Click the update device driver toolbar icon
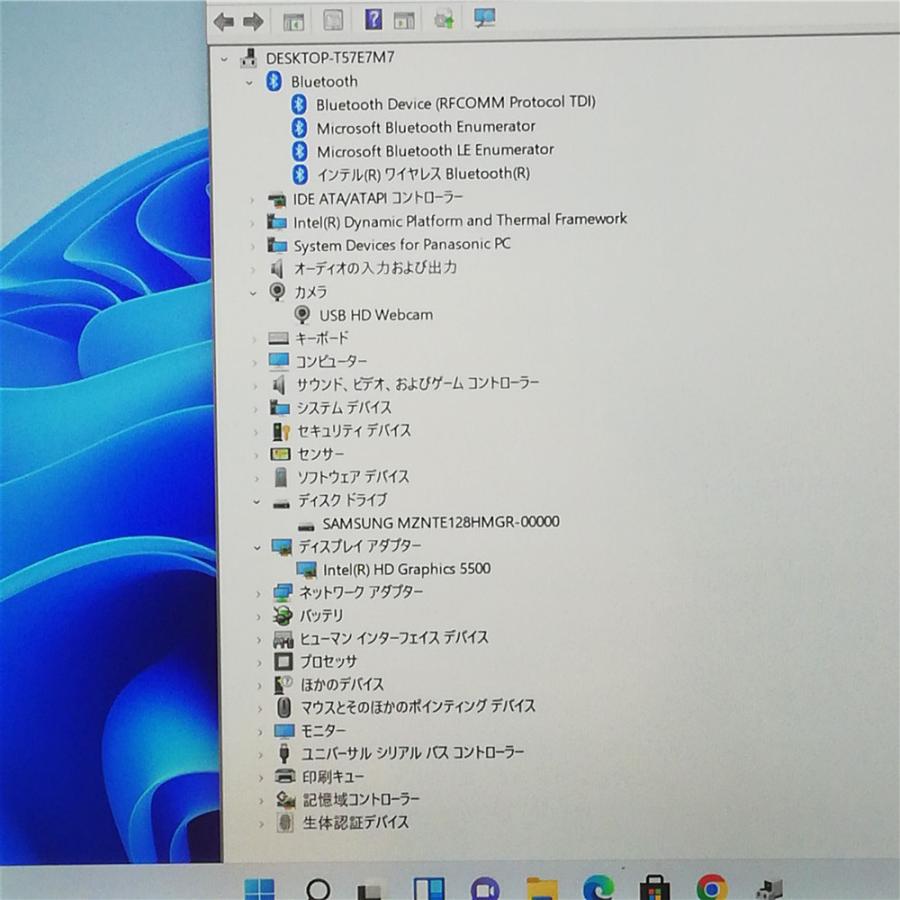 click(x=444, y=20)
